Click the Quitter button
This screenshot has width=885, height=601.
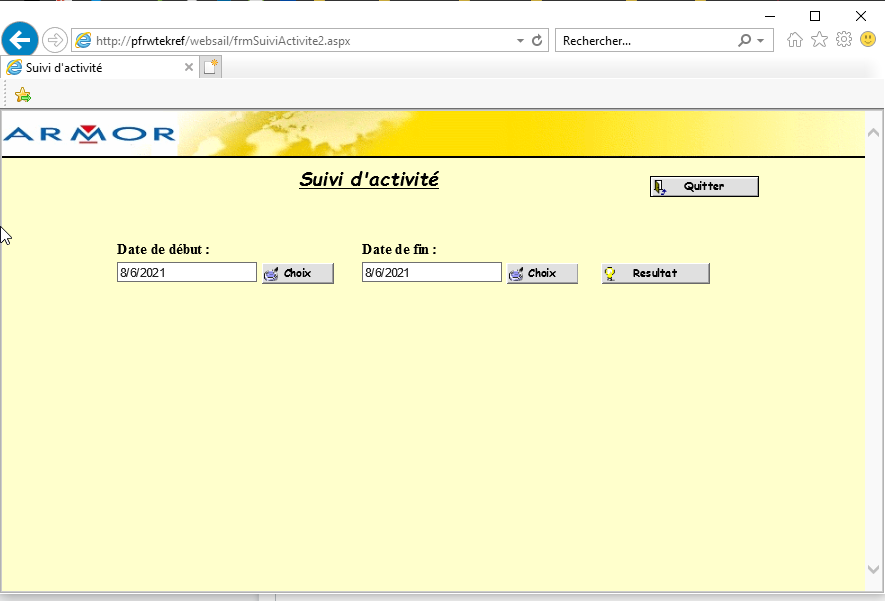[704, 186]
